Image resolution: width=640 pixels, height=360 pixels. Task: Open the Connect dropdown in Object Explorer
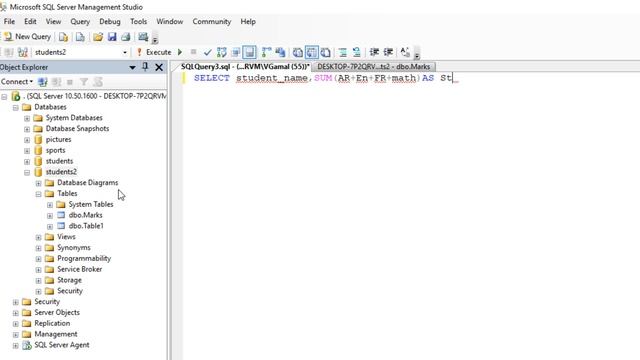point(17,82)
